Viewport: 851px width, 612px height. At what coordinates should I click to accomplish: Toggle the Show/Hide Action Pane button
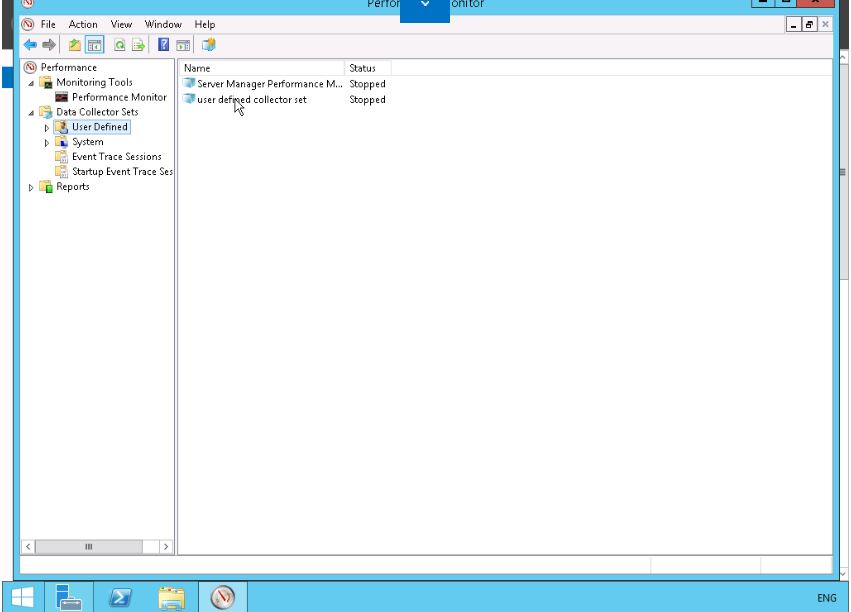pos(183,45)
